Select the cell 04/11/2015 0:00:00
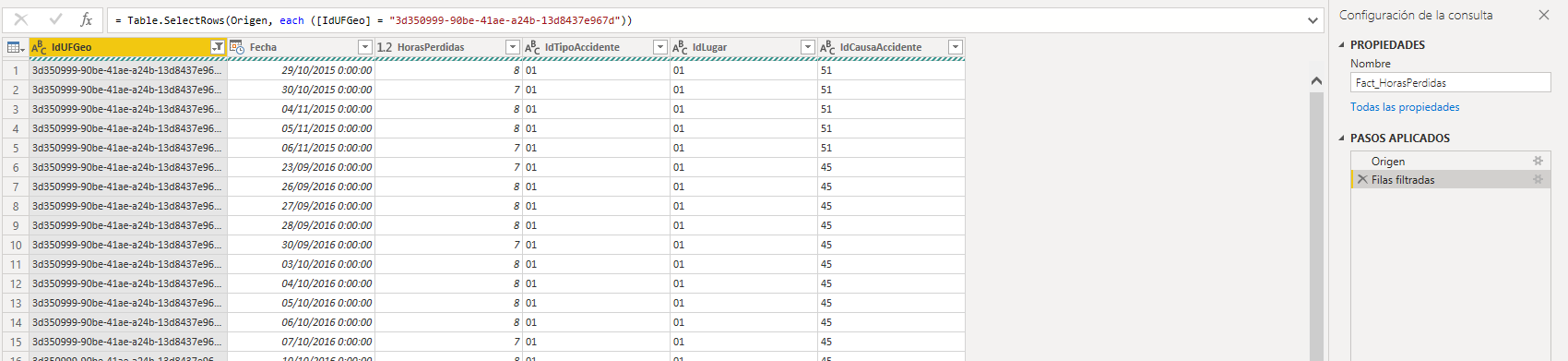The width and height of the screenshot is (1568, 361). tap(301, 109)
